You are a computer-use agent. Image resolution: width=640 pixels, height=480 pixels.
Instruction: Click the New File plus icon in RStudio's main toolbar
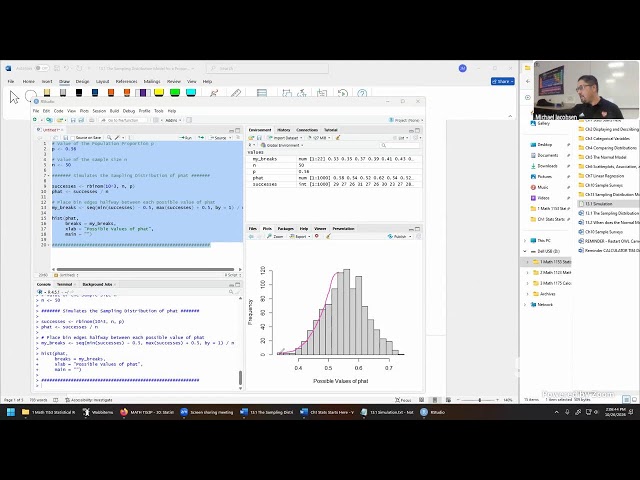[x=35, y=120]
